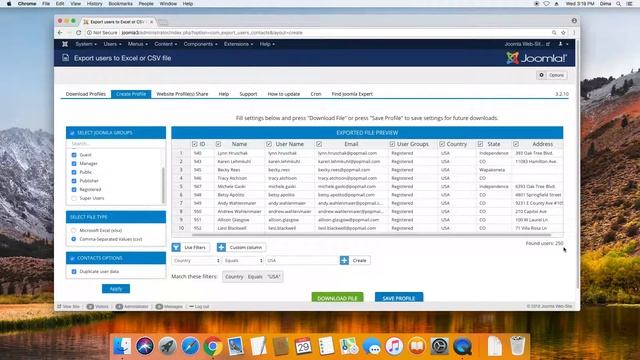Image resolution: width=640 pixels, height=360 pixels.
Task: Open Calendar icon showing 29 in Dock
Action: (303, 346)
